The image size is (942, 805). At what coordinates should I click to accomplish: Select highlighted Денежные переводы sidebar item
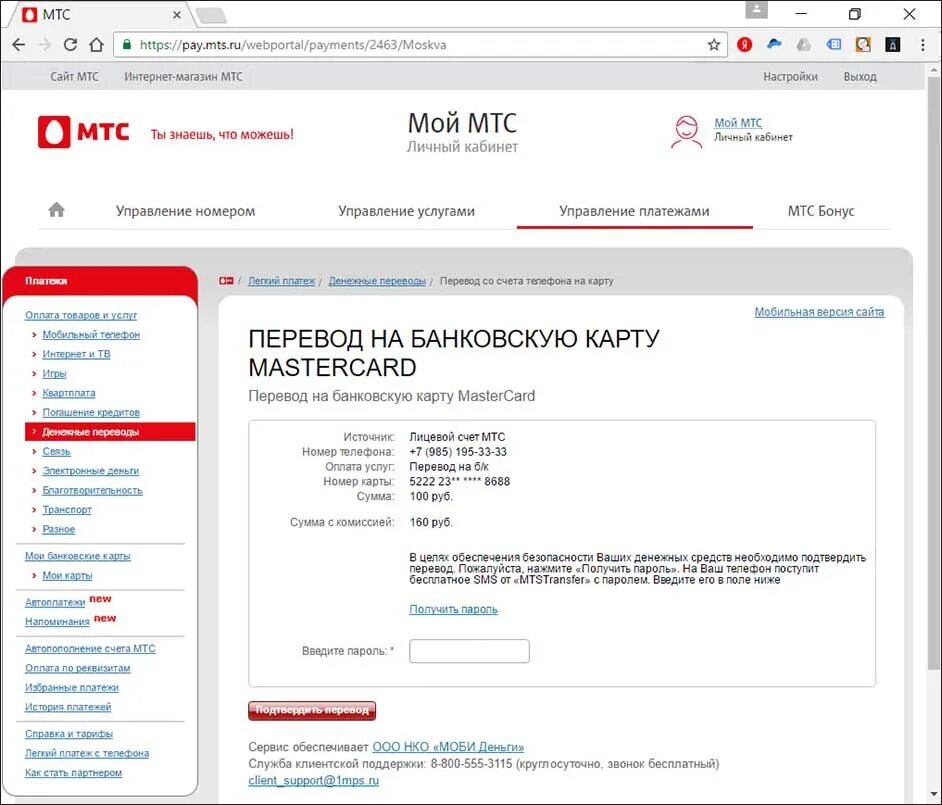pos(111,431)
